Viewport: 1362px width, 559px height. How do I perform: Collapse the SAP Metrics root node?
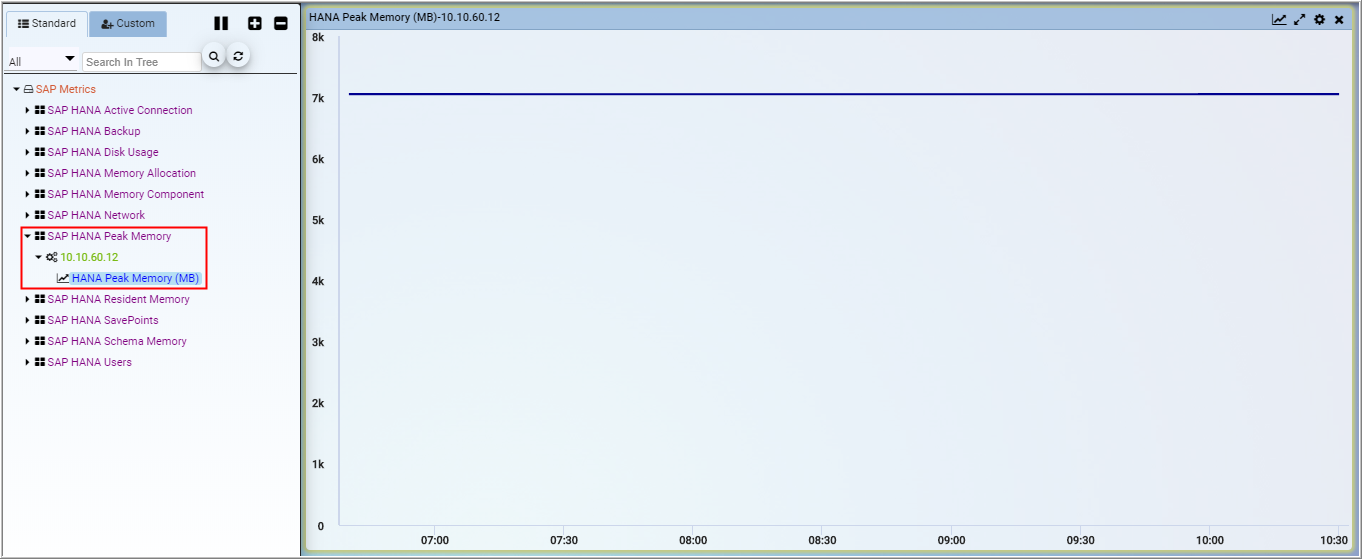(x=16, y=89)
